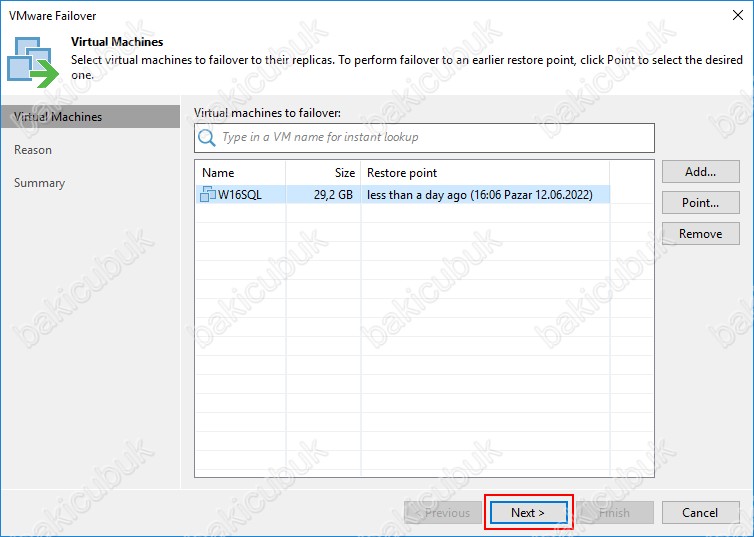Sort list by Name column header
The width and height of the screenshot is (754, 537).
click(240, 173)
